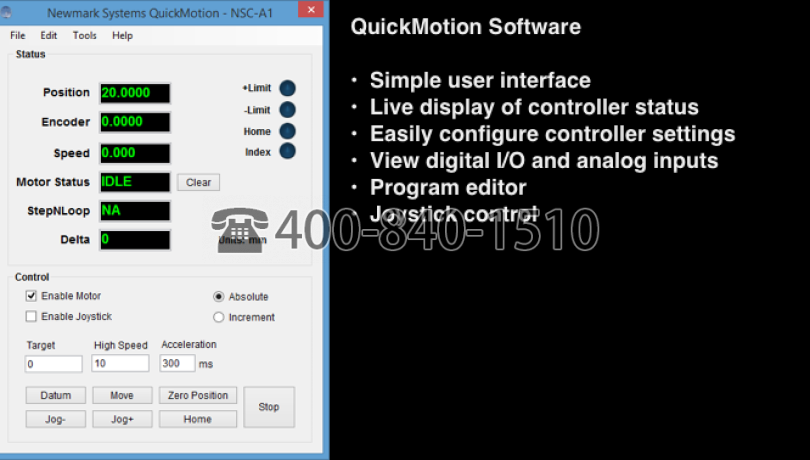Click the Move button
Screen dimensions: 810x460
(122, 395)
